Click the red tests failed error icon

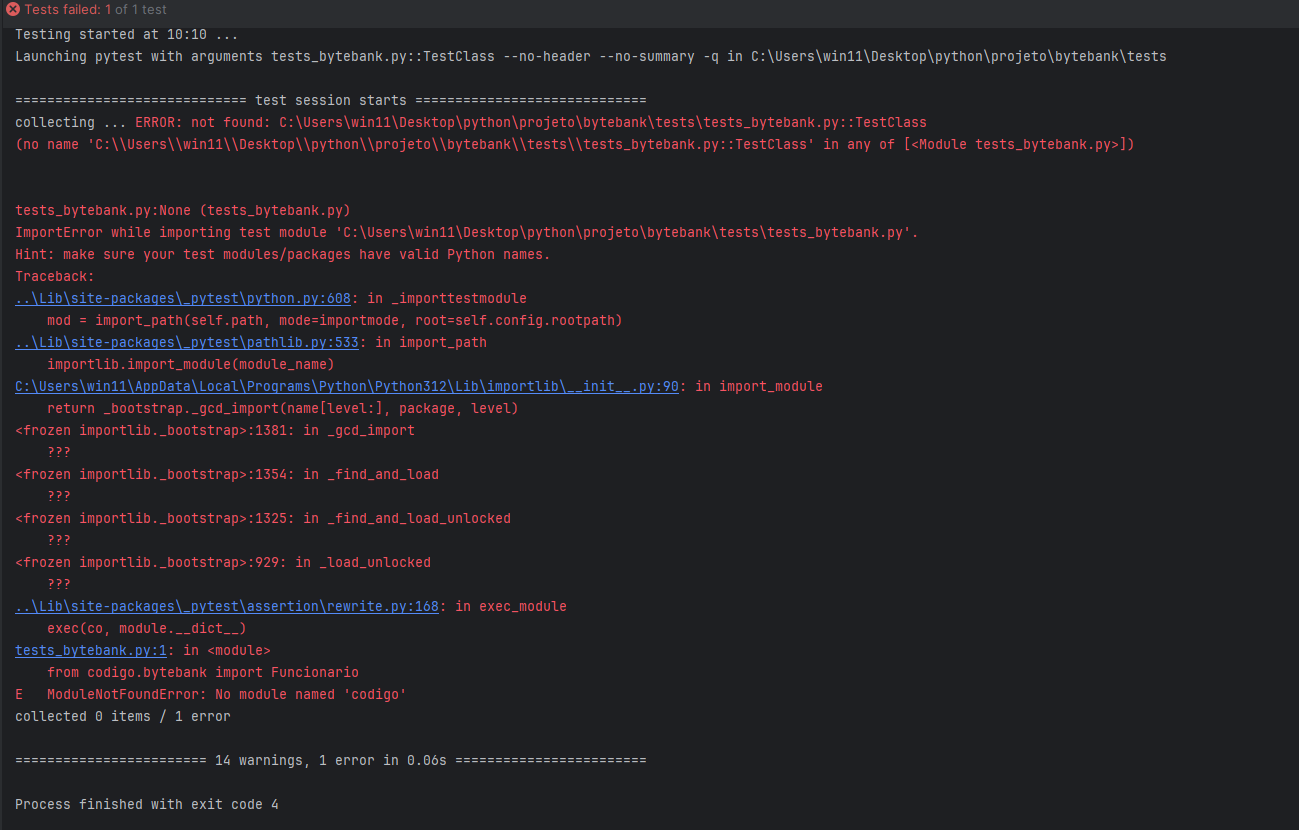[x=13, y=9]
